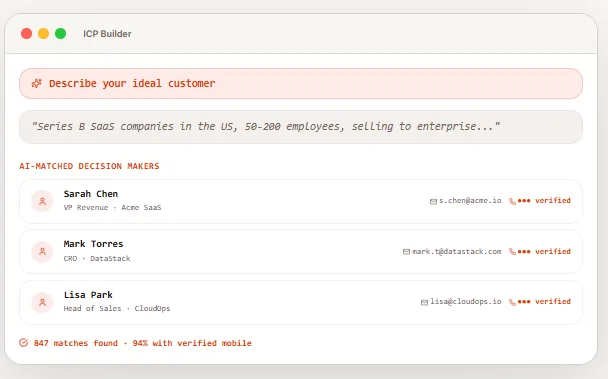Viewport: 608px width, 379px height.
Task: Click Sarah Chen's avatar icon
Action: coord(42,201)
